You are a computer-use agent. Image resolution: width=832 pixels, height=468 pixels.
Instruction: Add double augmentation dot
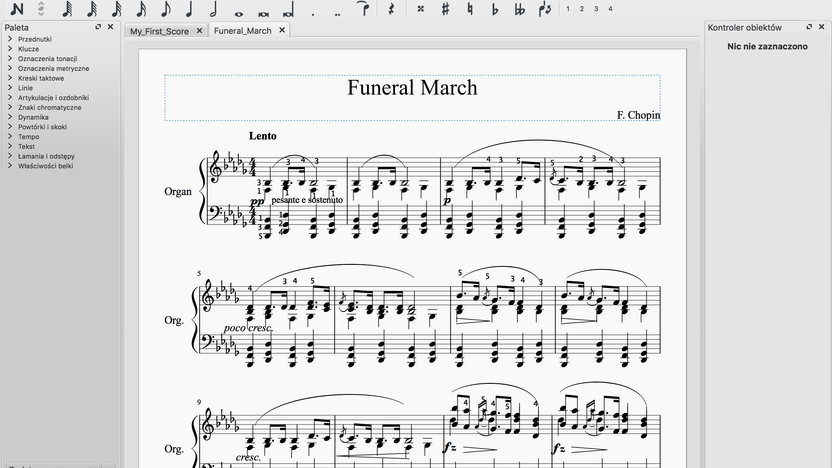(x=337, y=14)
